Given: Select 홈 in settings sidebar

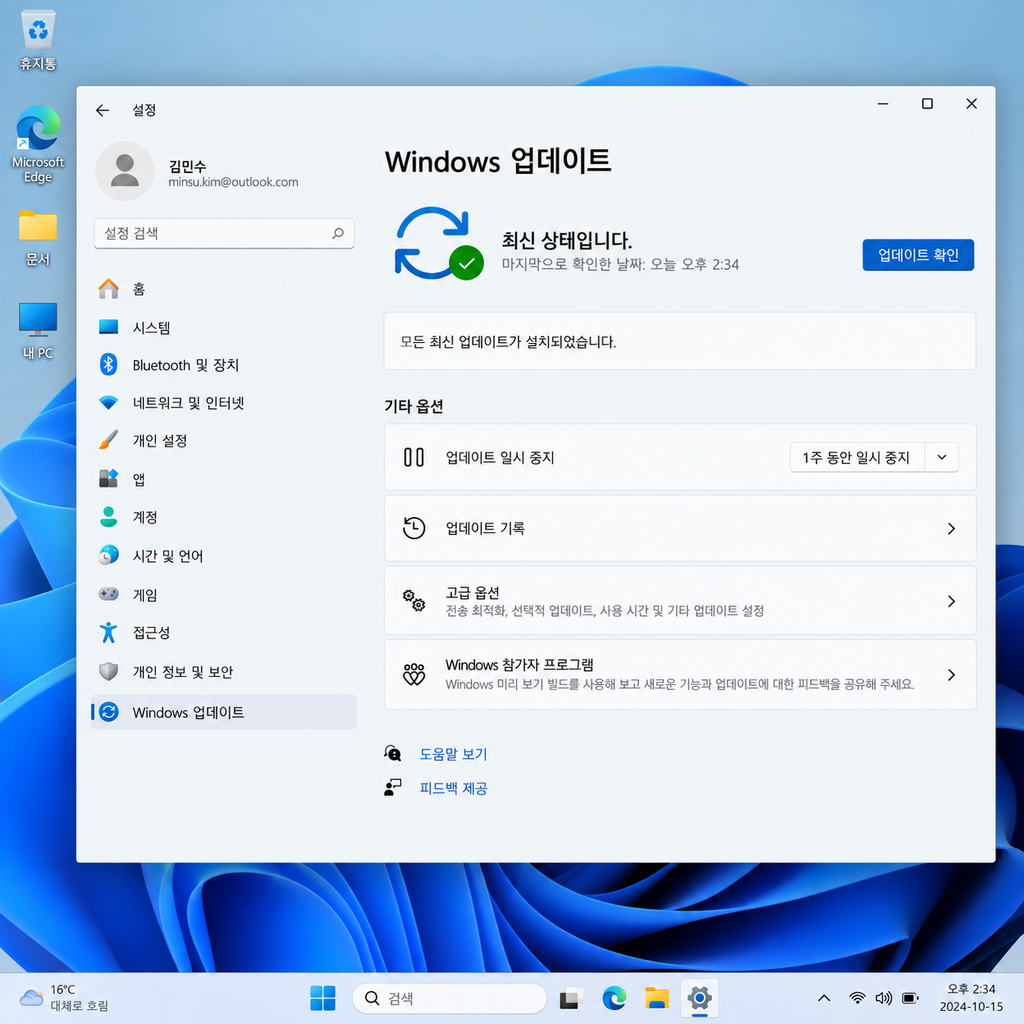Looking at the screenshot, I should (224, 289).
